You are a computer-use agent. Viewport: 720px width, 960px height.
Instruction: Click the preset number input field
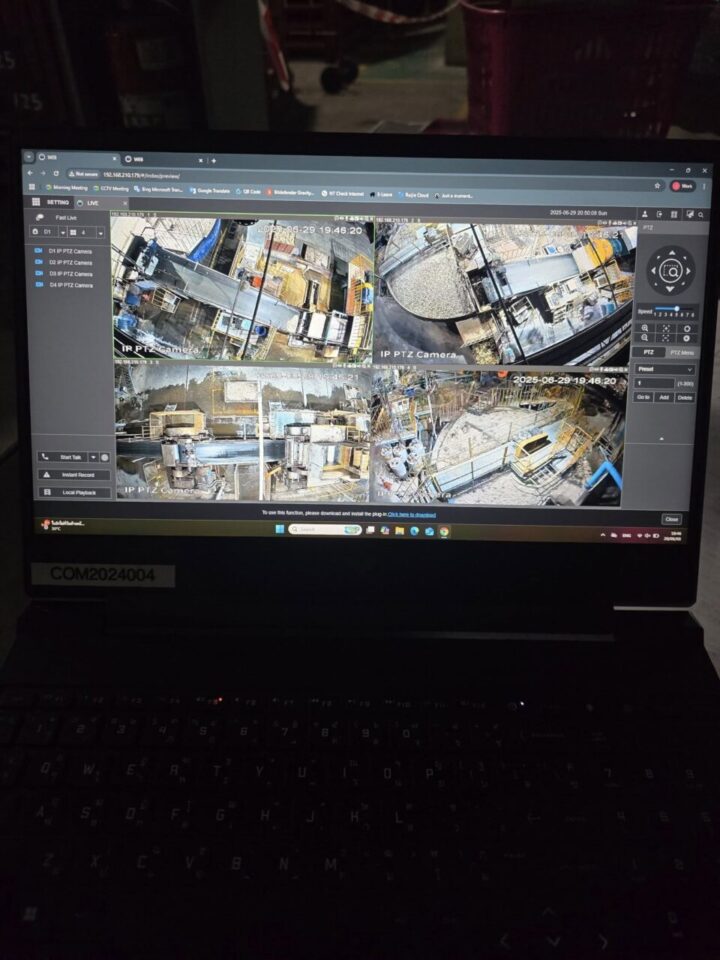tap(655, 383)
